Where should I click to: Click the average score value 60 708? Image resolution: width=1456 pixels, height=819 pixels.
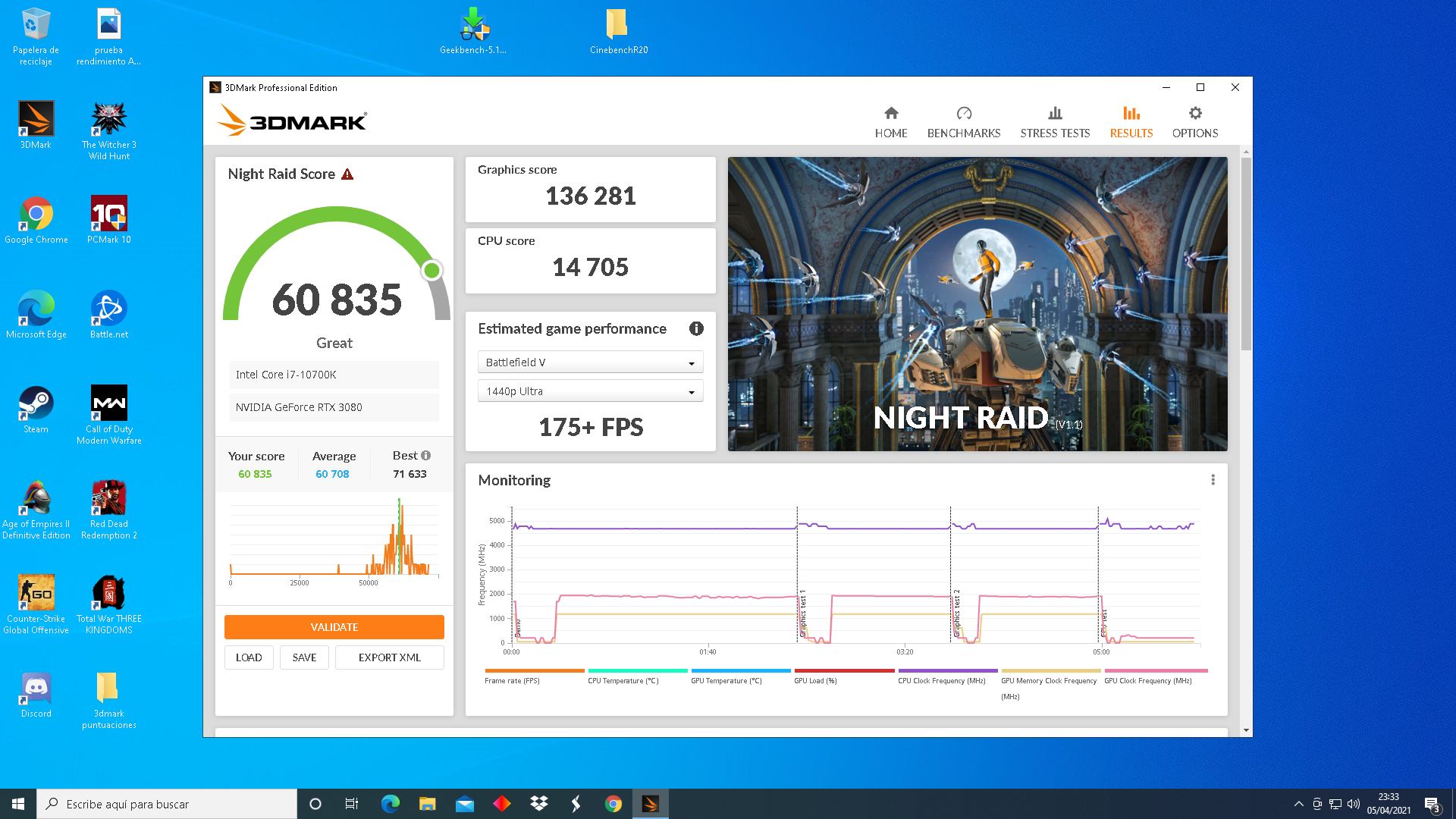coord(332,474)
